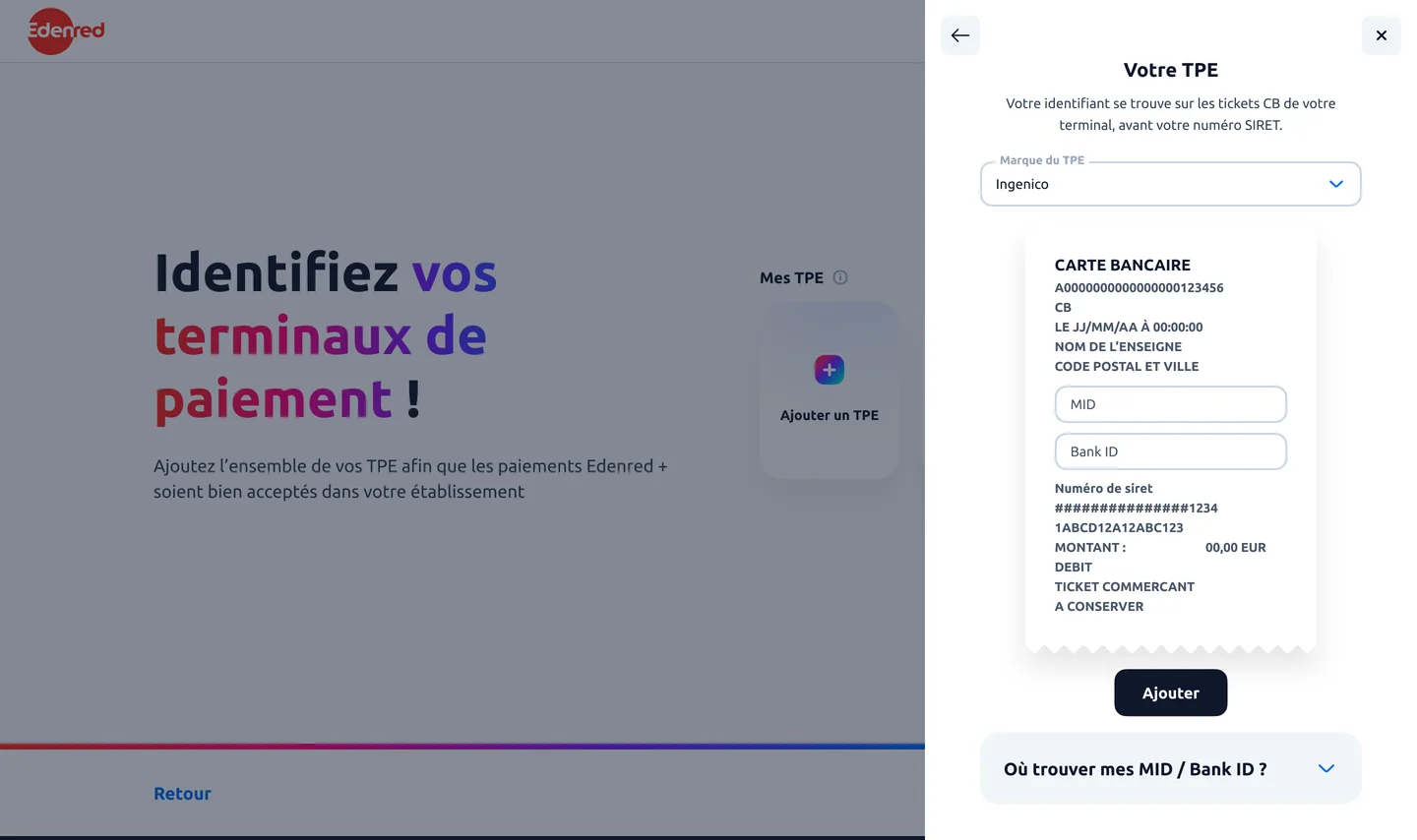The height and width of the screenshot is (840, 1417).
Task: Click the TICKET COMMERCANT line
Action: (1124, 586)
